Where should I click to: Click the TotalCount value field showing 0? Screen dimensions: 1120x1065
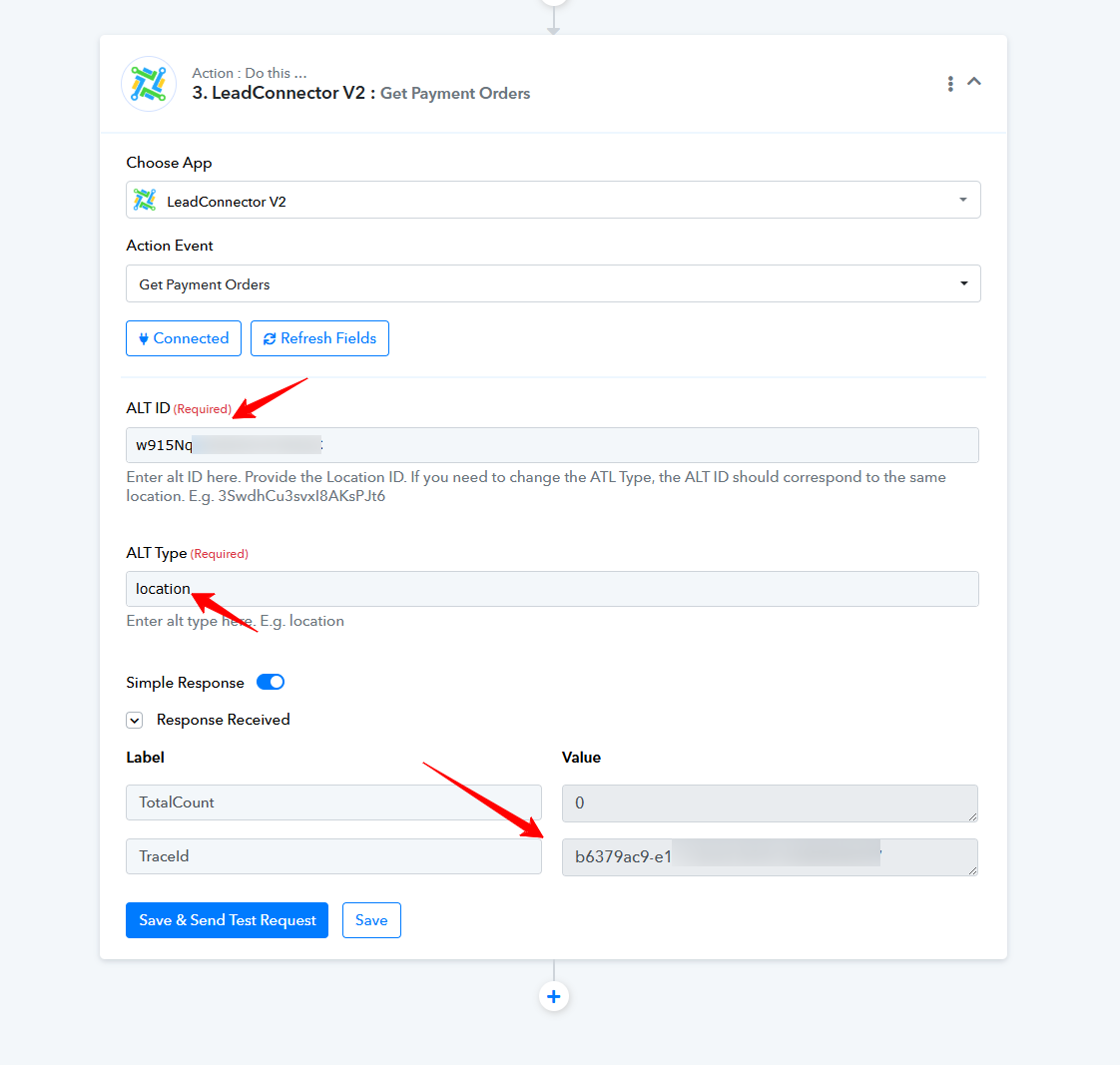pos(770,802)
